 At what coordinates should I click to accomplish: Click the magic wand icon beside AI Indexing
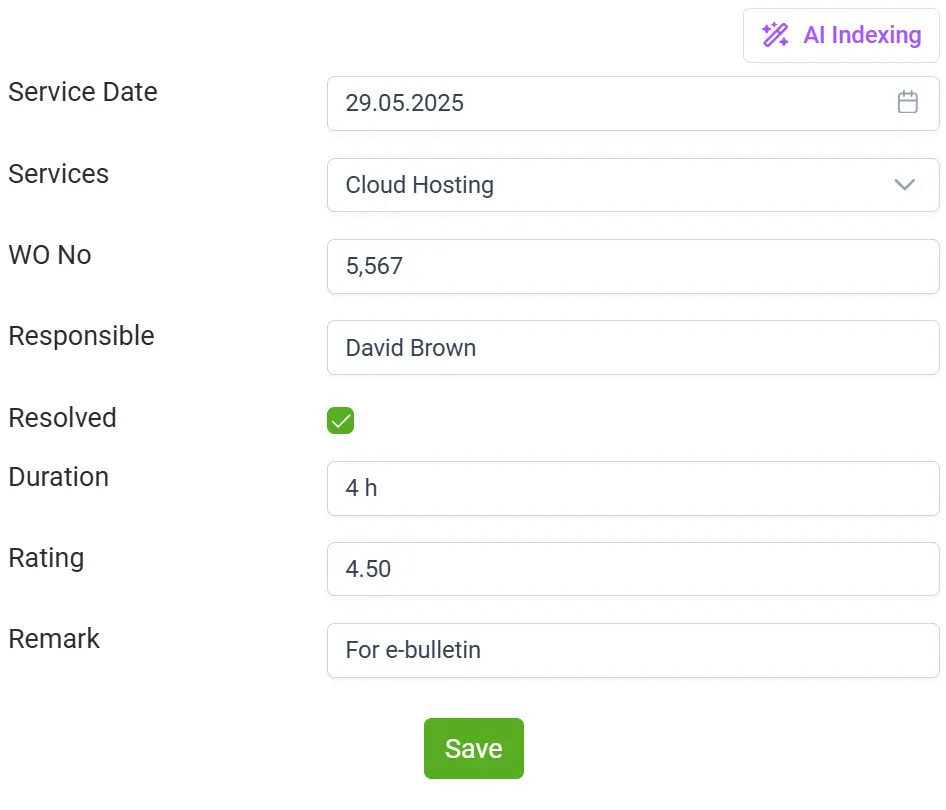[x=775, y=35]
